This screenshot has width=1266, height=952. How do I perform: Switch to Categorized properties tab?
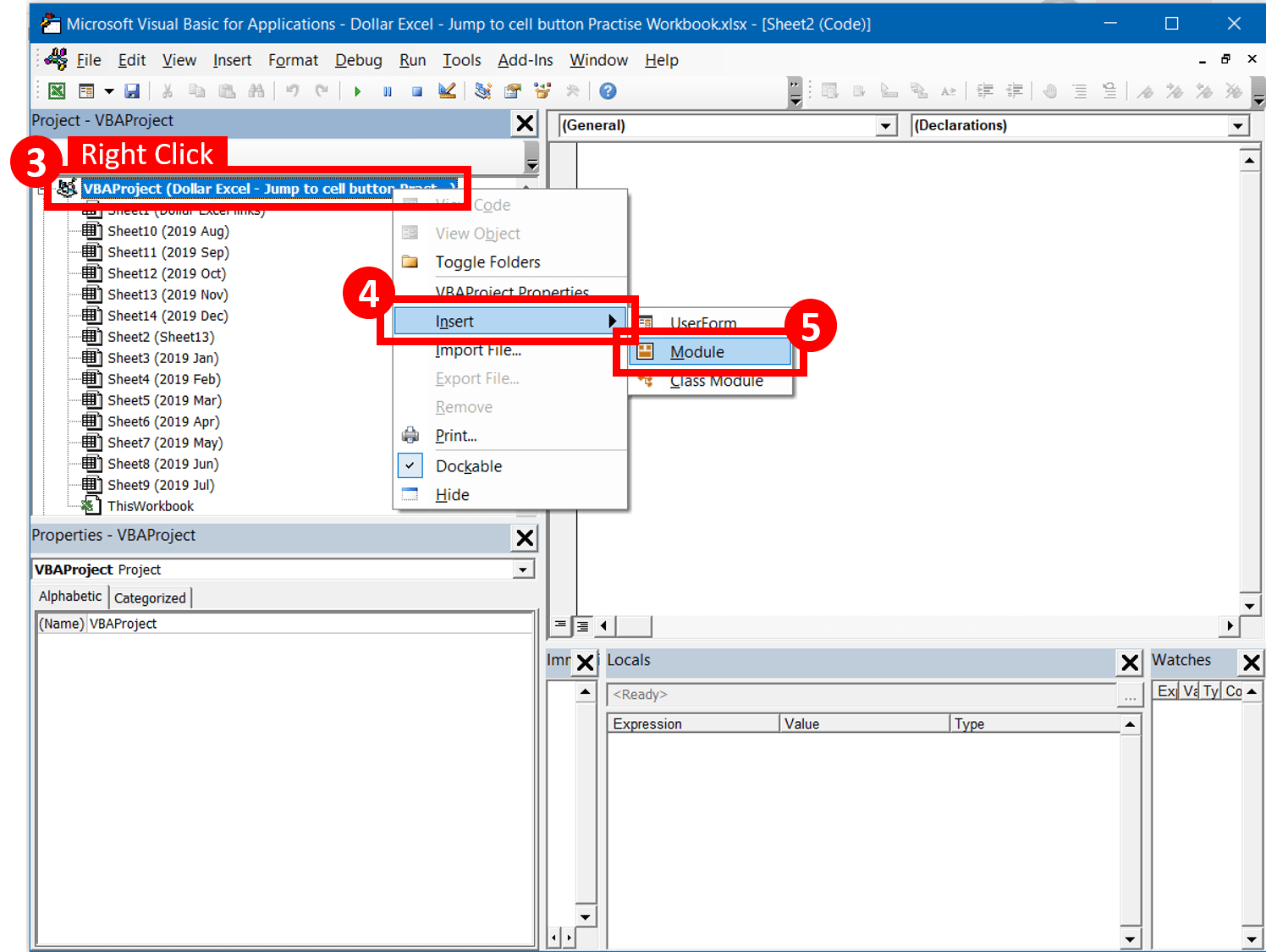click(150, 597)
